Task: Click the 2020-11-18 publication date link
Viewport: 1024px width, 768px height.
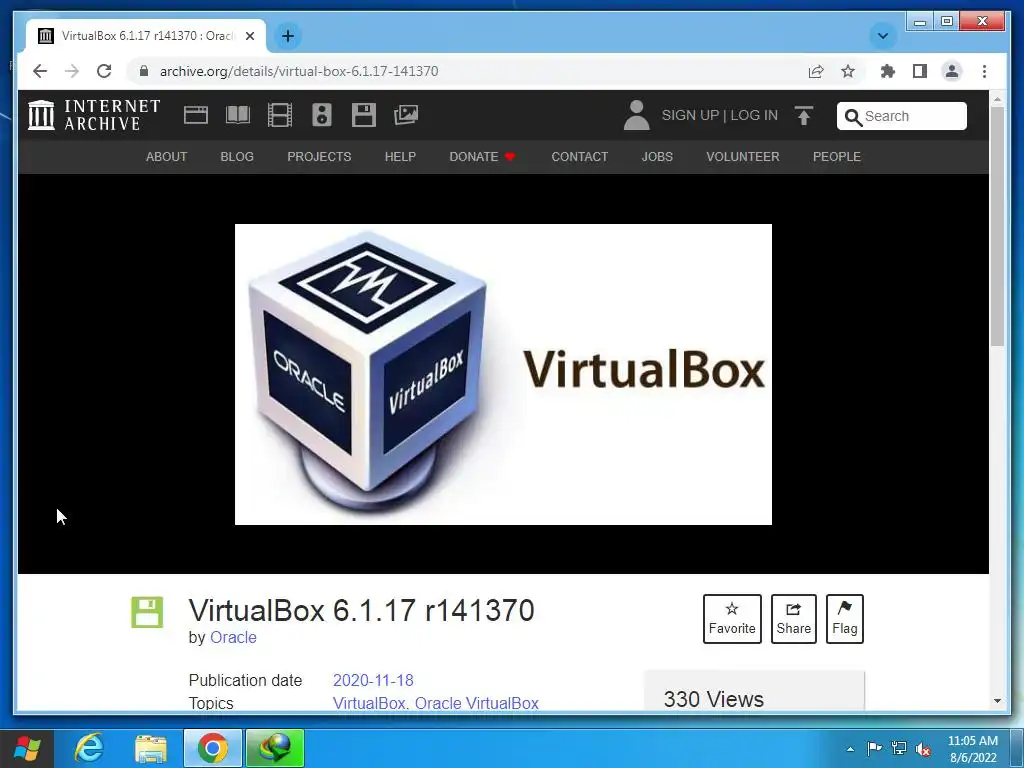Action: [x=373, y=680]
